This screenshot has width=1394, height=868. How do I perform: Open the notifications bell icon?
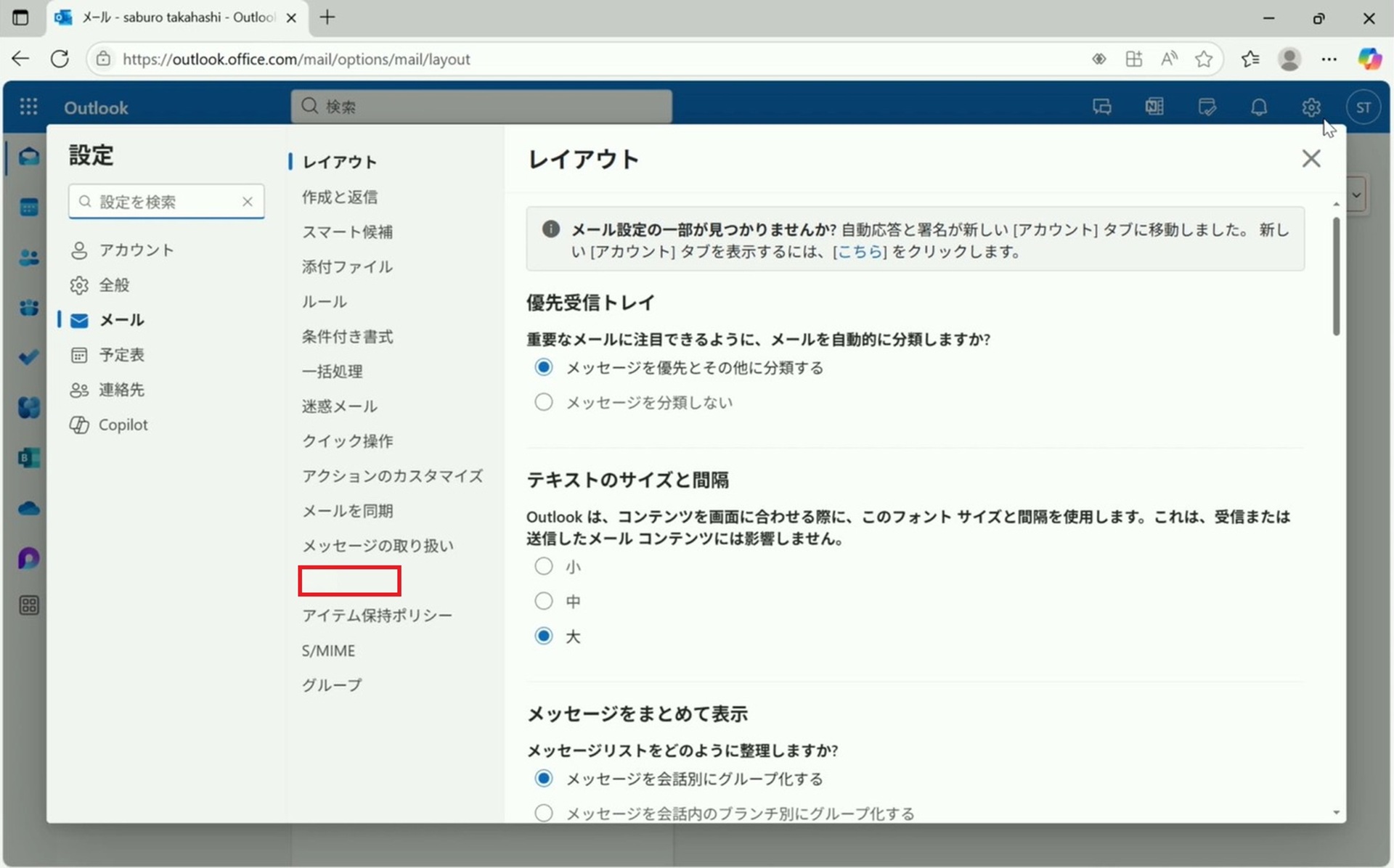(x=1258, y=107)
